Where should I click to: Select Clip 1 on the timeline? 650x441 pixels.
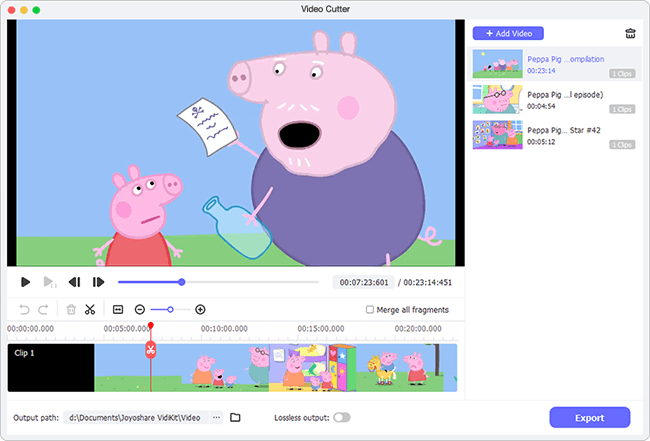click(232, 368)
